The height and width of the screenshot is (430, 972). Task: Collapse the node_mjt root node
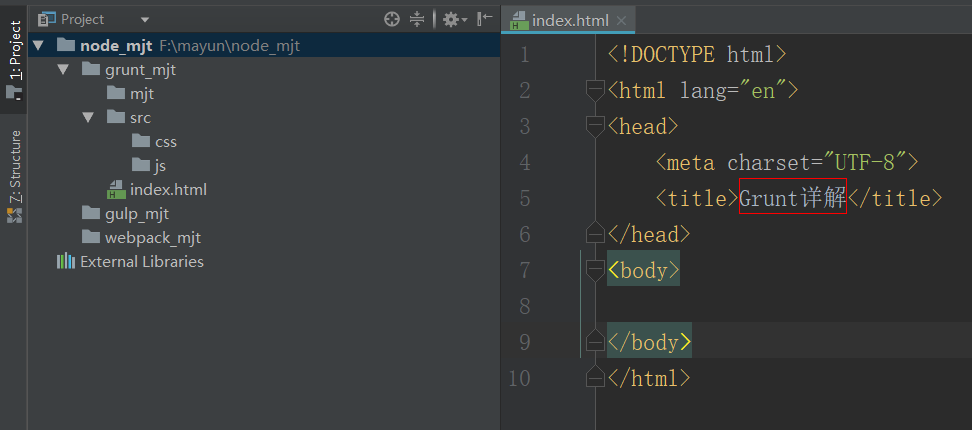point(39,46)
